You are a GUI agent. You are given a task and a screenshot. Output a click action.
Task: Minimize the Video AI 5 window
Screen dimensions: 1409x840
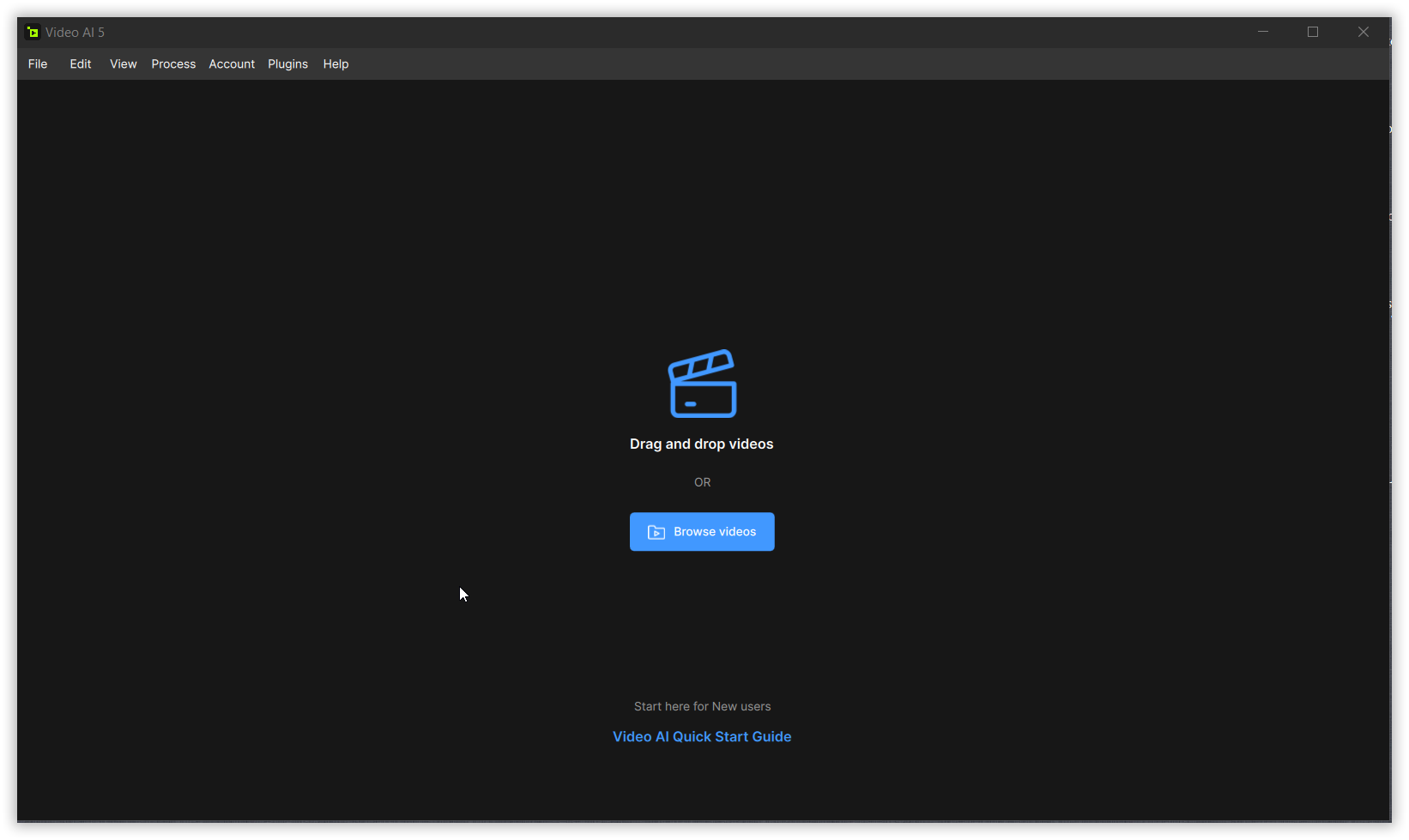click(x=1263, y=32)
